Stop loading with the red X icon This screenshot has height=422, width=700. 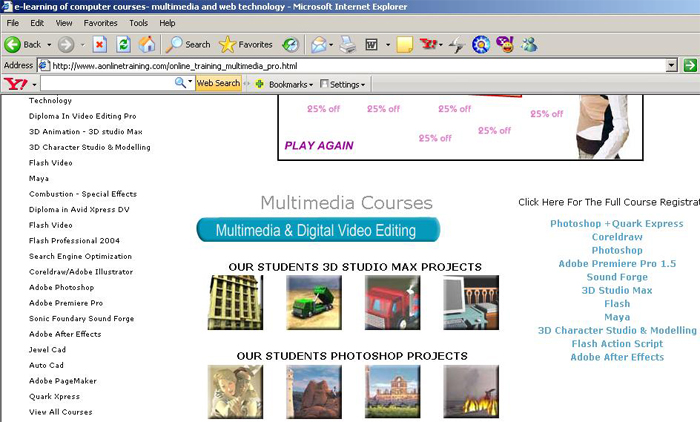click(x=100, y=45)
